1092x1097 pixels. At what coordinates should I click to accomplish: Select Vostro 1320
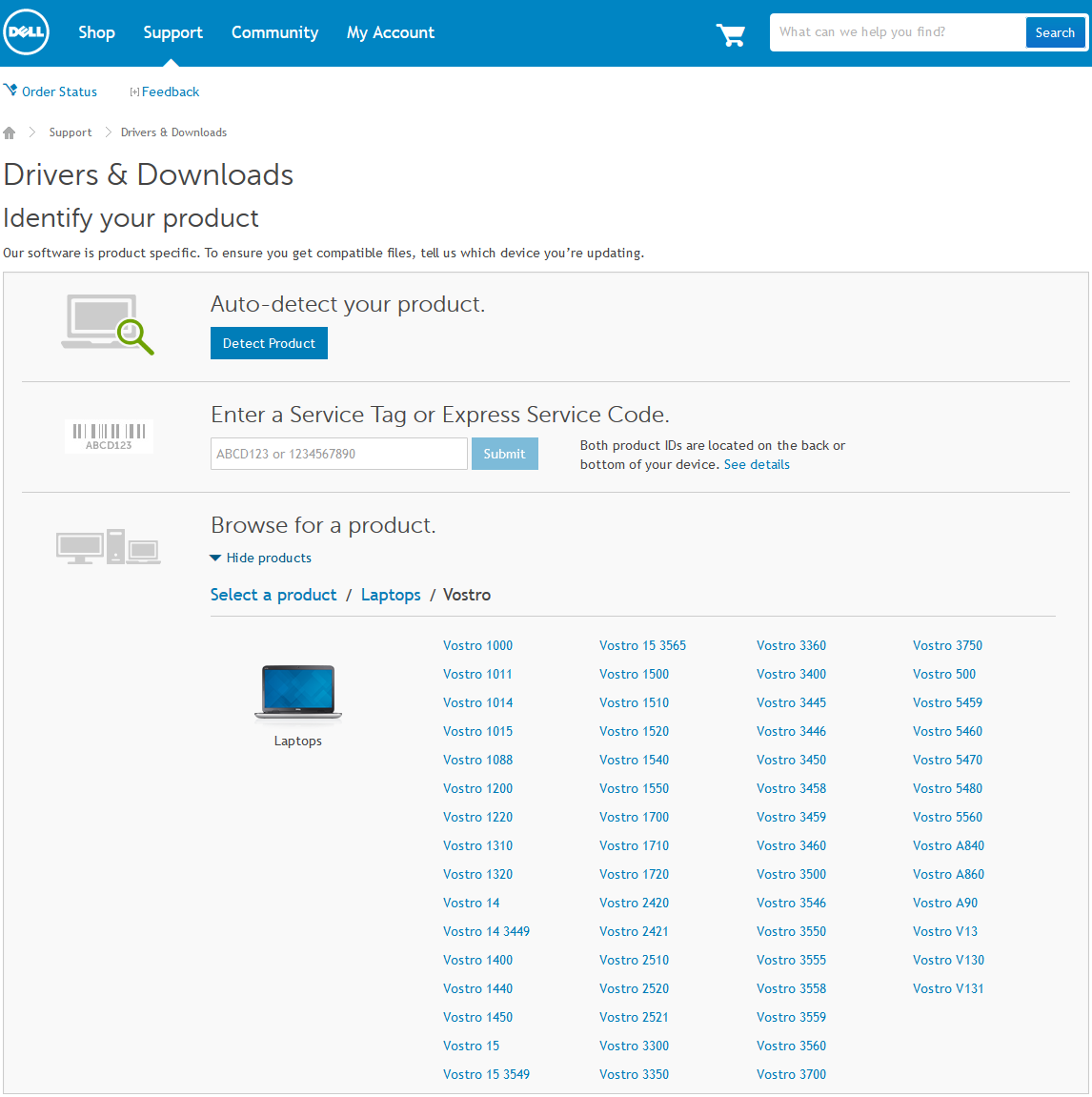(x=477, y=874)
